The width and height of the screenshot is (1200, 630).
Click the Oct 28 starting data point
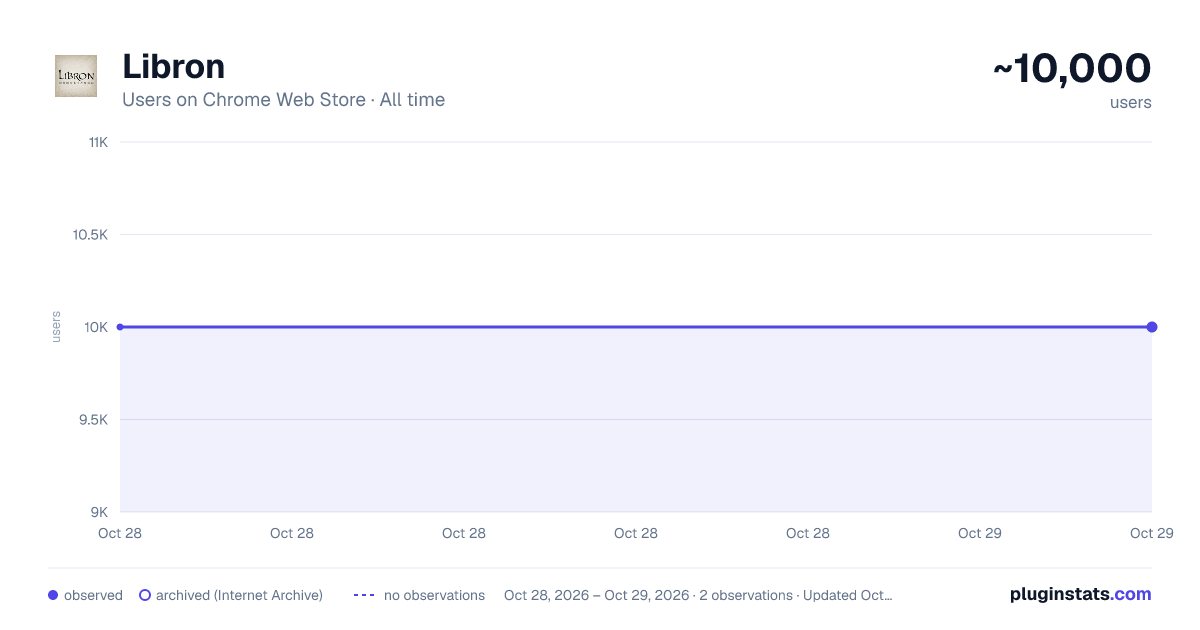tap(120, 327)
